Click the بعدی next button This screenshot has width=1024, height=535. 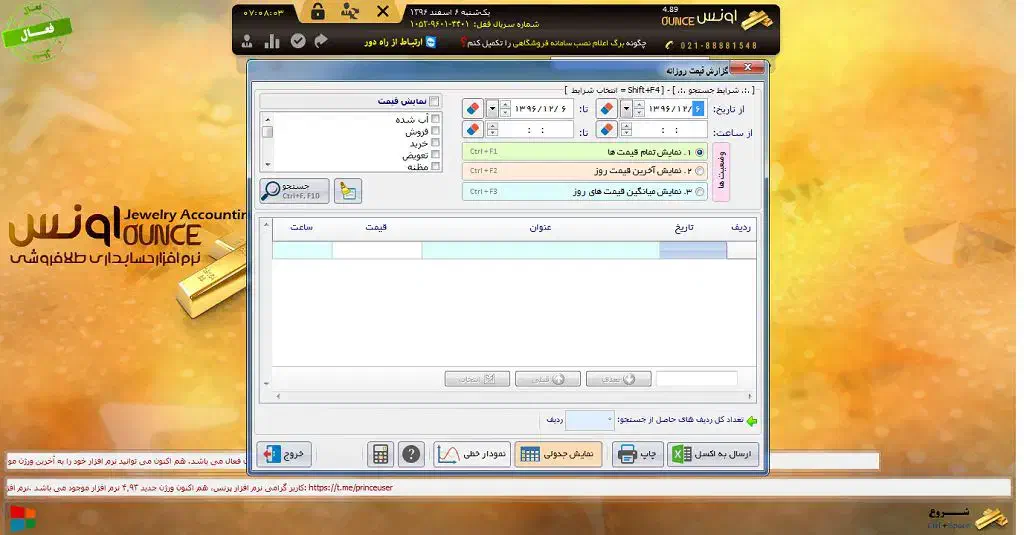[x=618, y=379]
